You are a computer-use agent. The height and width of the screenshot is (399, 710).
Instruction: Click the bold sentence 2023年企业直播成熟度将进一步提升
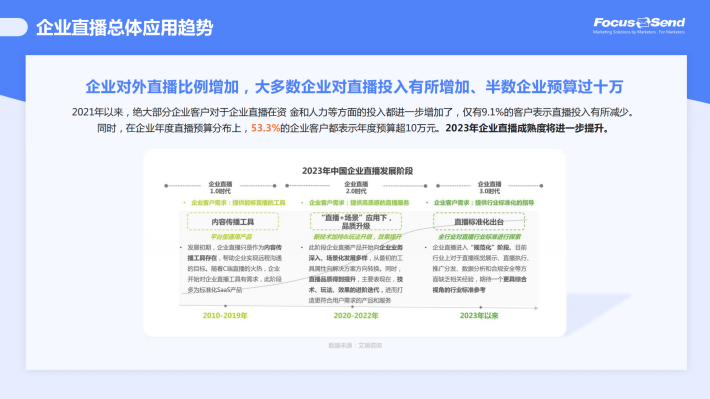(528, 128)
